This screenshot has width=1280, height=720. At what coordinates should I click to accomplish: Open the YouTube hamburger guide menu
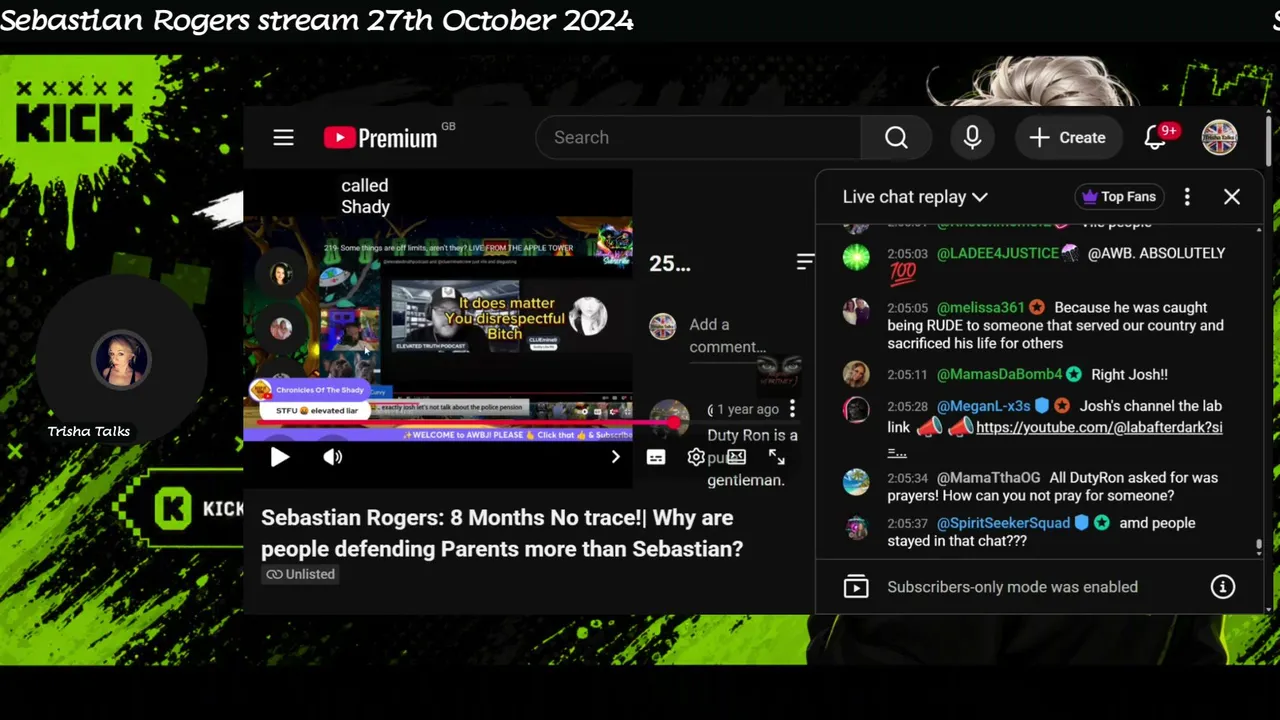coord(284,138)
